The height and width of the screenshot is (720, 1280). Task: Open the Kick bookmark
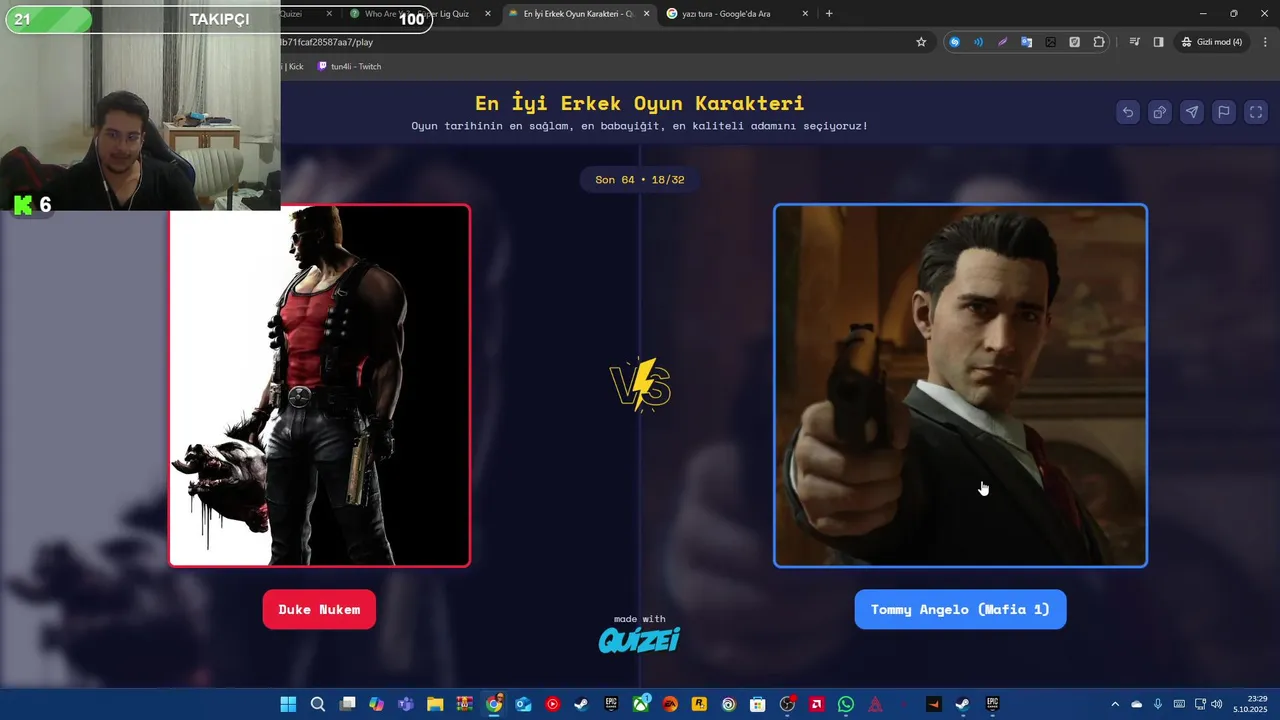click(x=293, y=66)
